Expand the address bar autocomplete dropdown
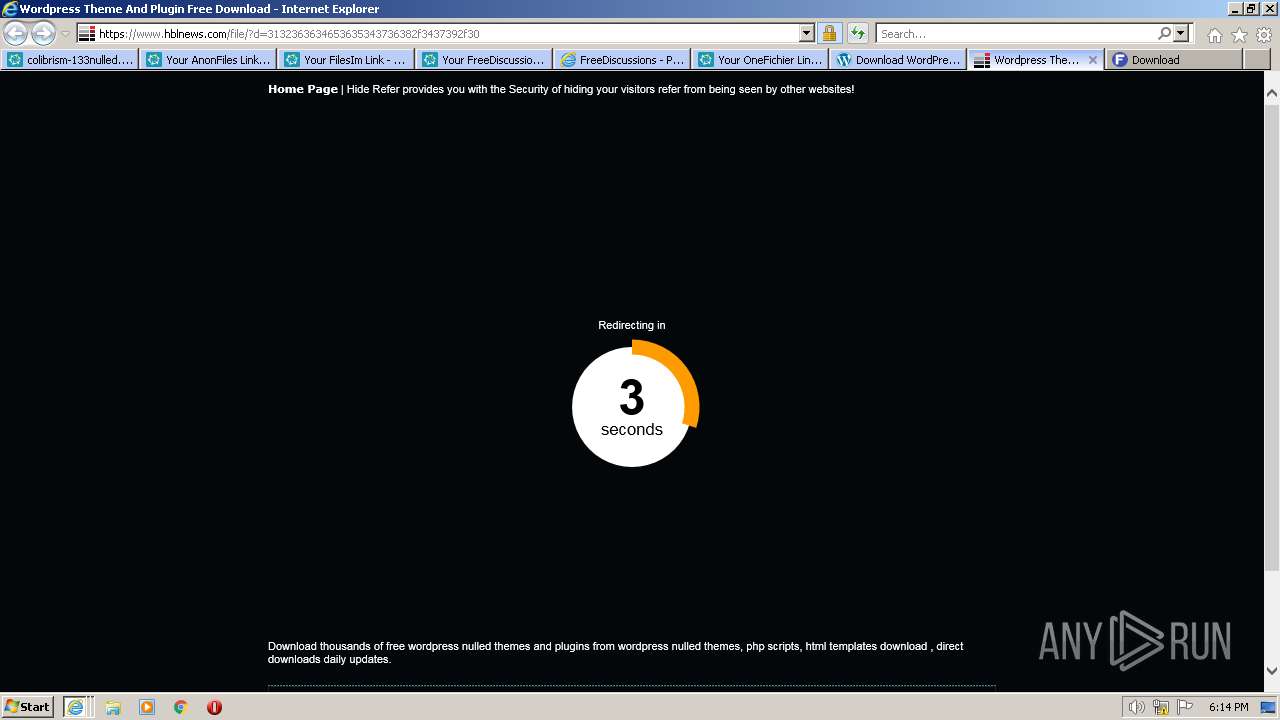Viewport: 1280px width, 720px height. 807,33
